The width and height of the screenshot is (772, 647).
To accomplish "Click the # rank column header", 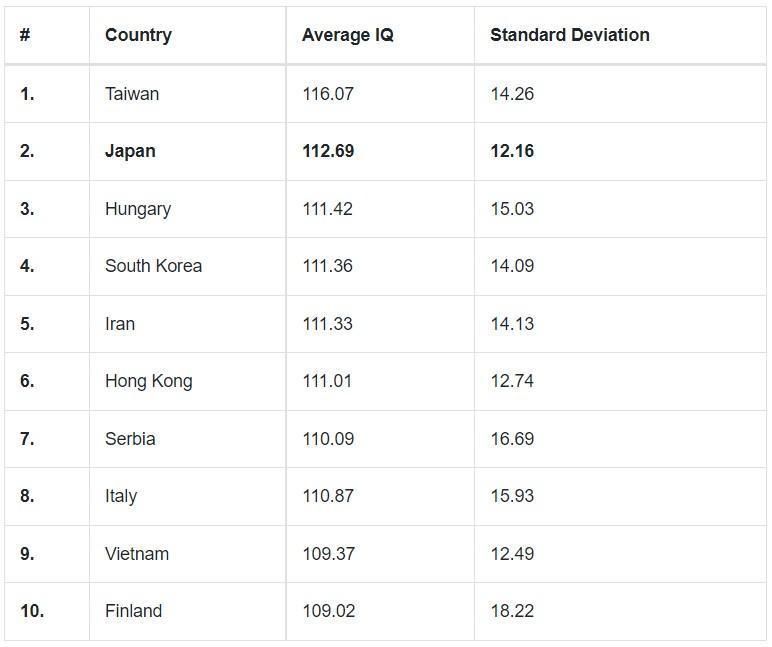I will 25,35.
